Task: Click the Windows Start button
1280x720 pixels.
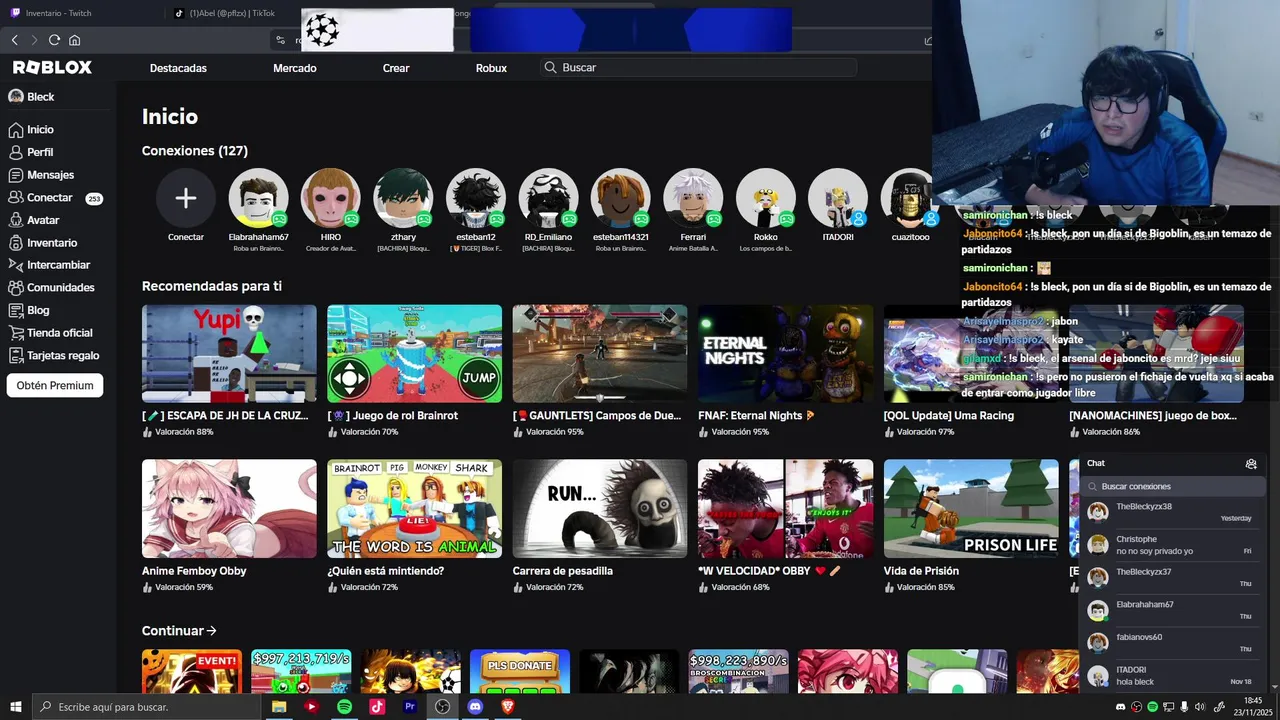Action: pyautogui.click(x=15, y=707)
